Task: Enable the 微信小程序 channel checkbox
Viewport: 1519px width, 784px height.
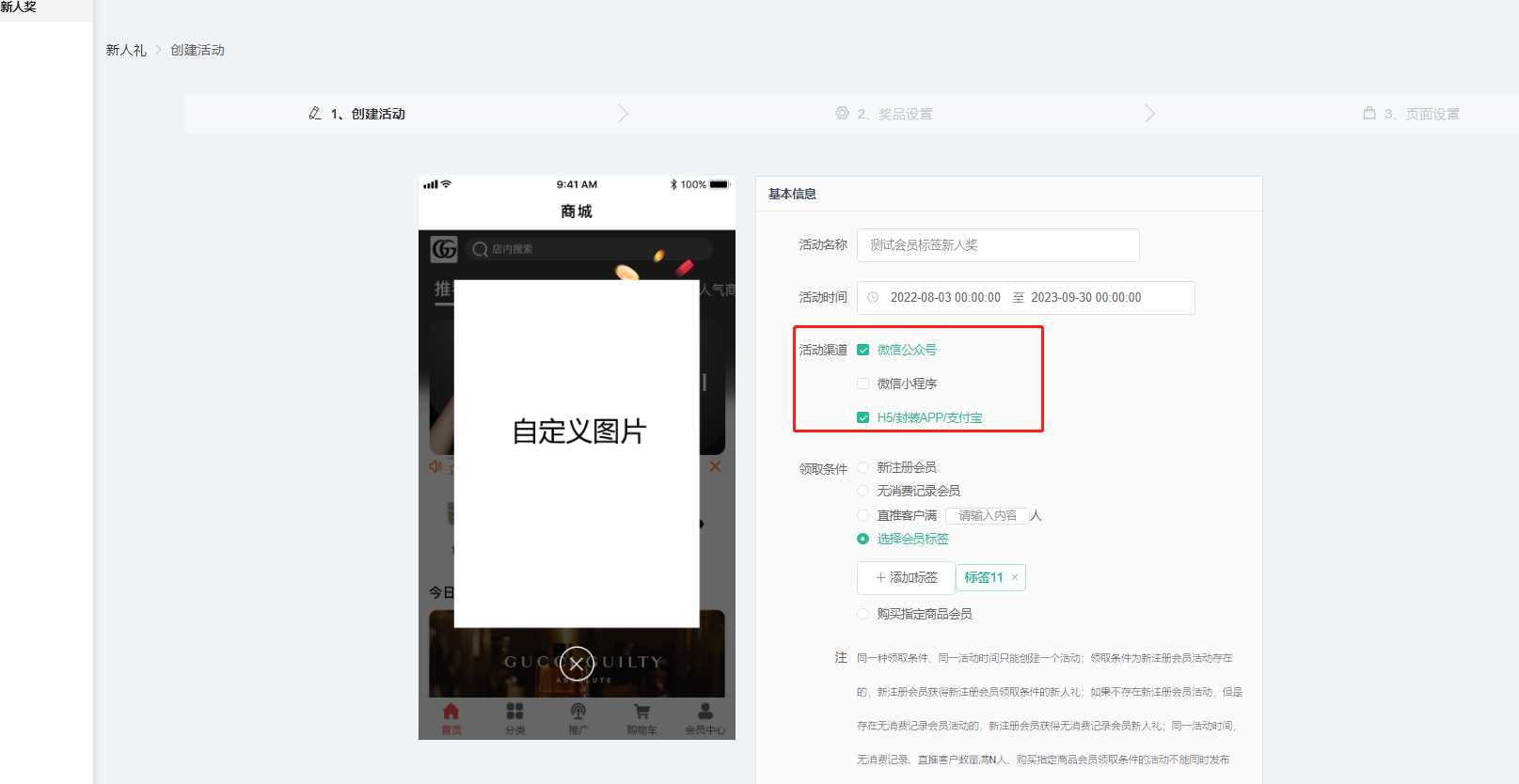Action: [862, 384]
